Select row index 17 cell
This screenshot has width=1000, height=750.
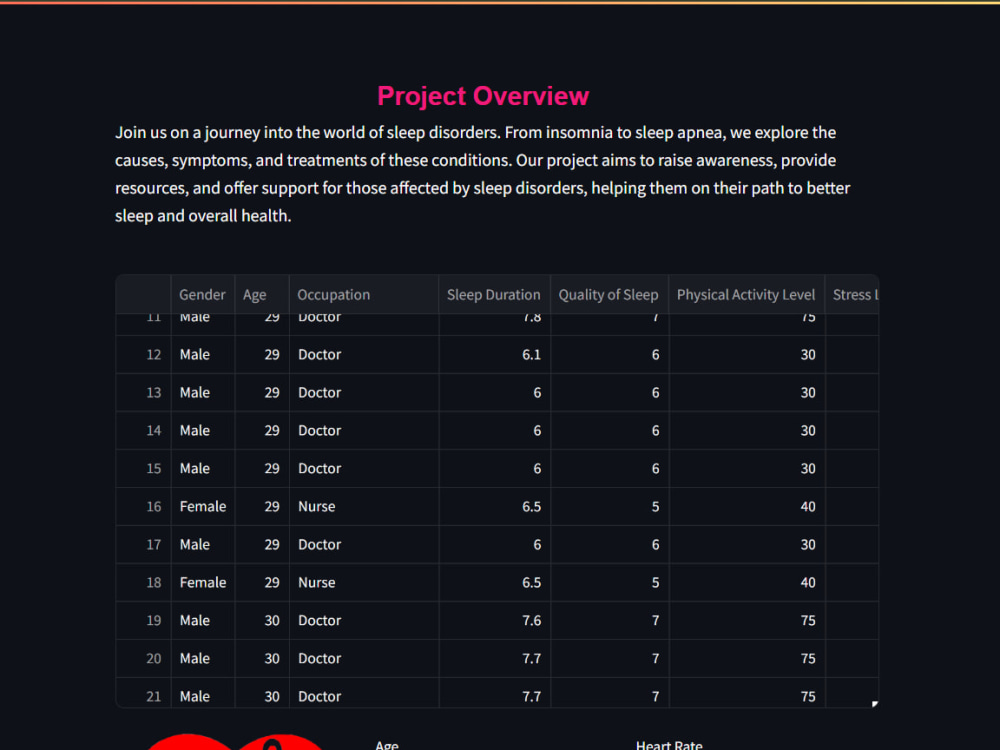tap(143, 545)
